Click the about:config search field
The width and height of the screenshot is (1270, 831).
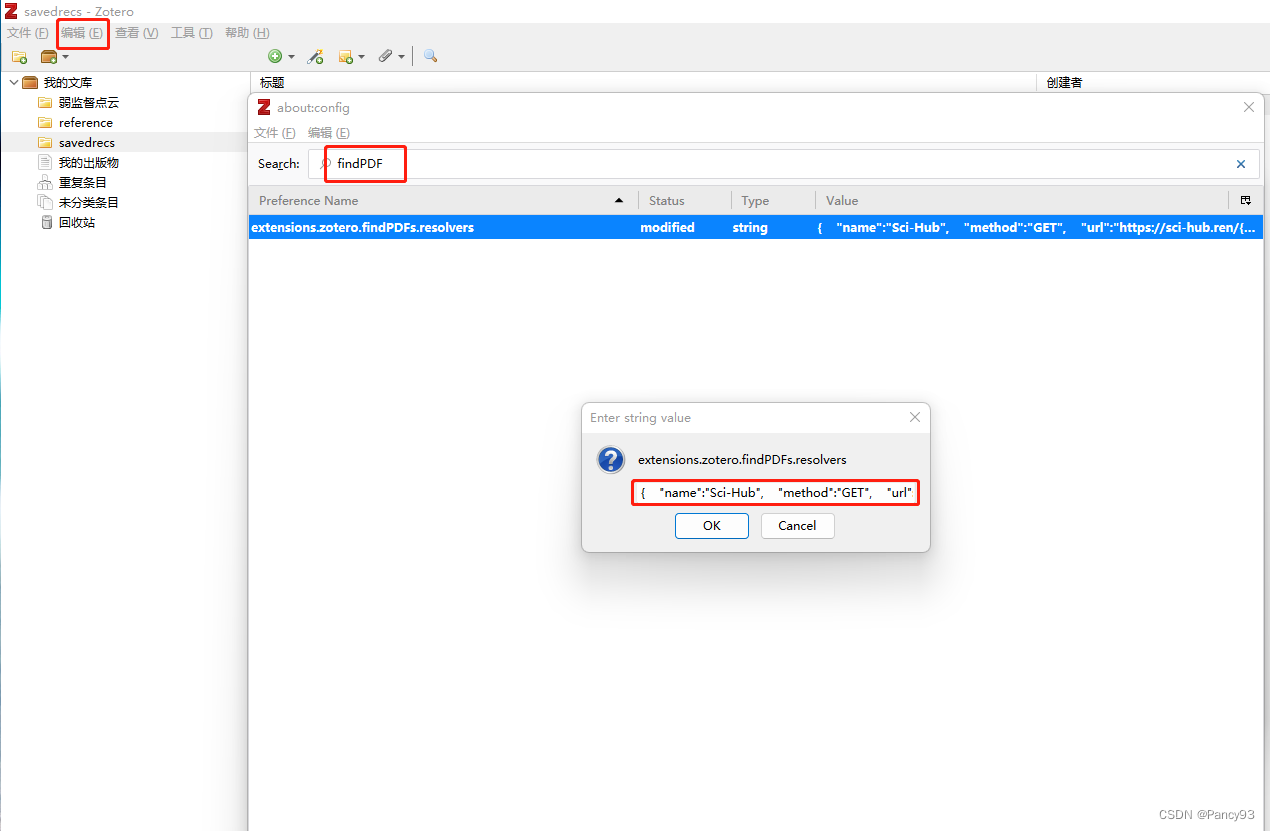[783, 164]
